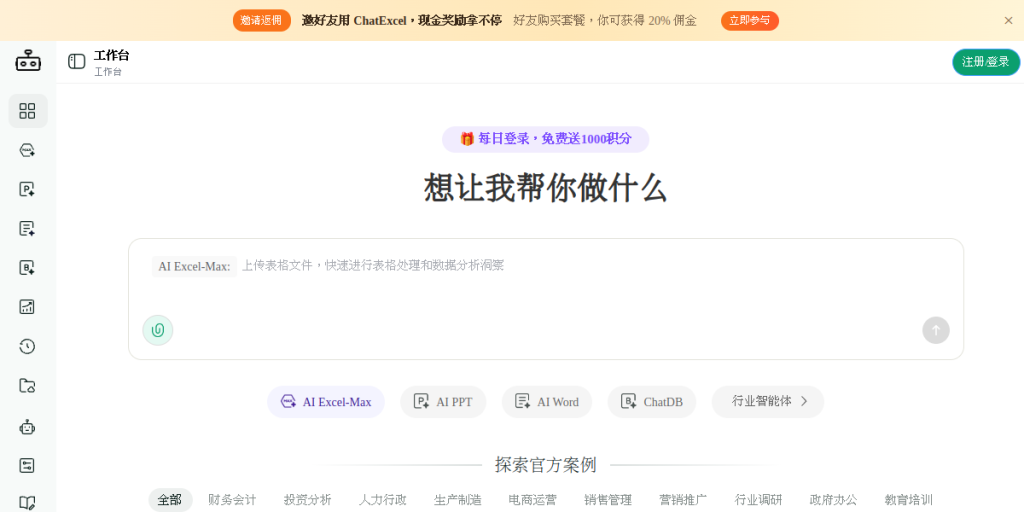Select the 全部 category tab
The width and height of the screenshot is (1024, 512).
(170, 500)
